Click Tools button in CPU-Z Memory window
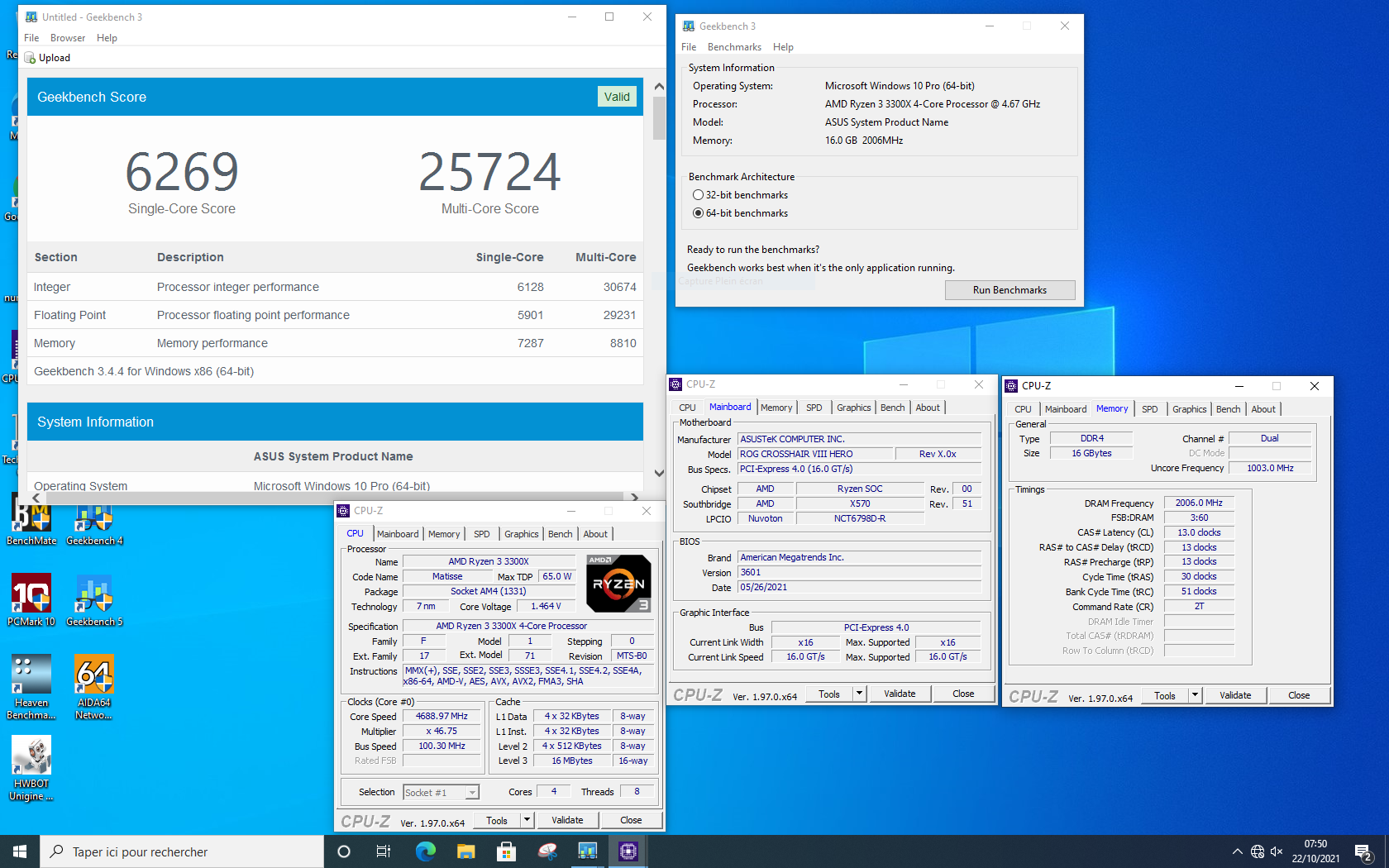Image resolution: width=1389 pixels, height=868 pixels. pyautogui.click(x=1165, y=695)
